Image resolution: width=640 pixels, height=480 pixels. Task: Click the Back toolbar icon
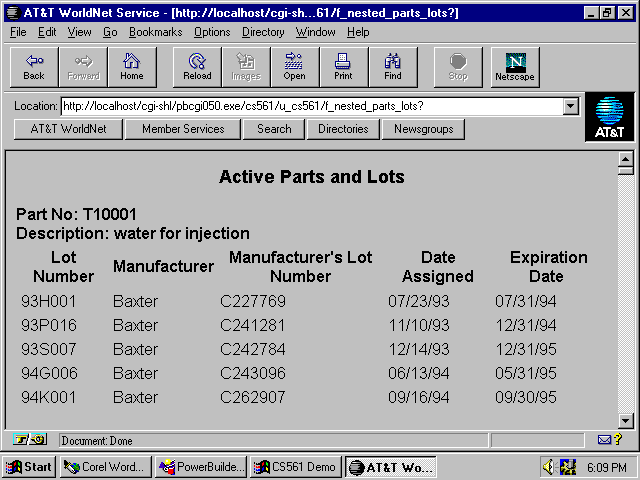coord(34,67)
